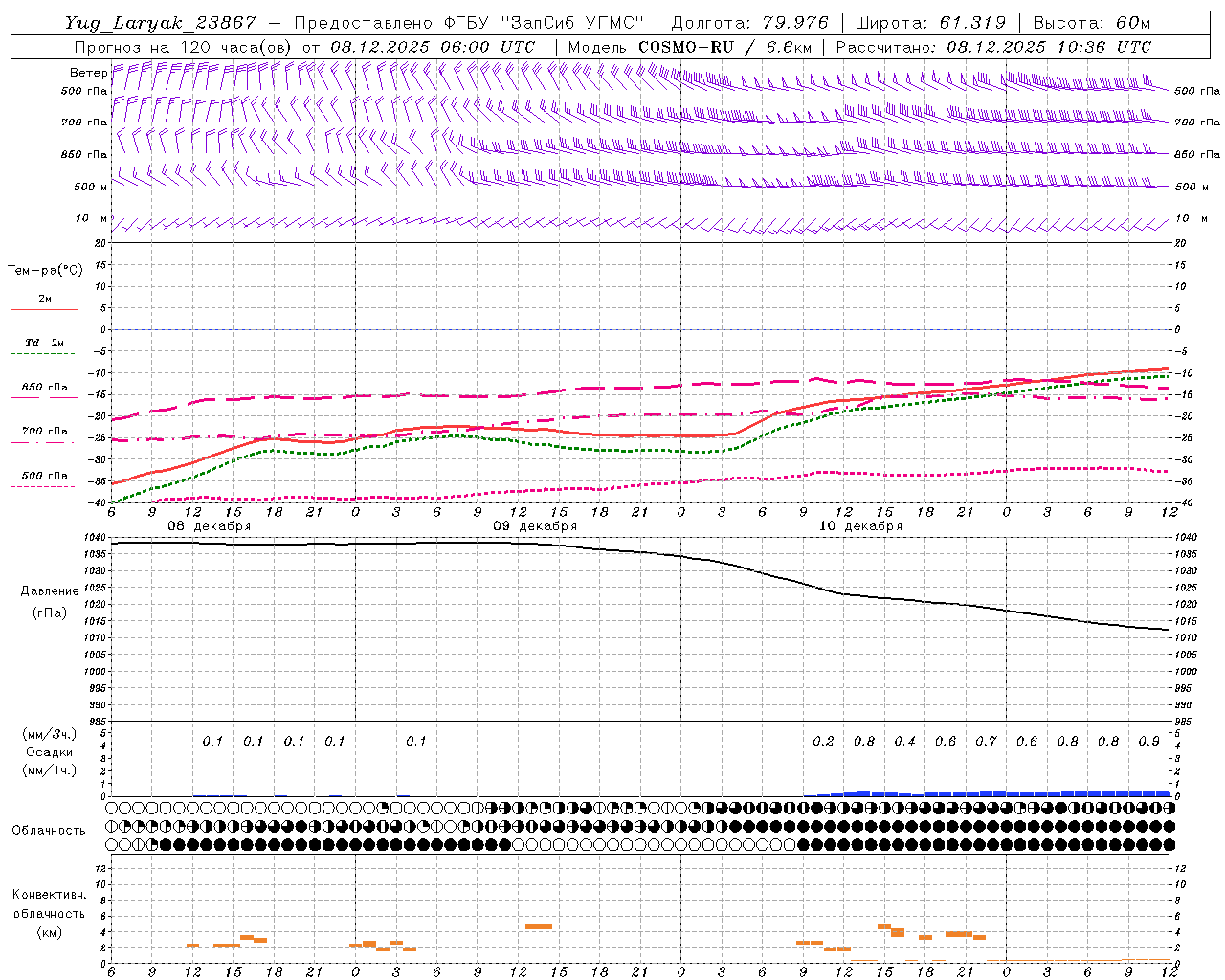Click the 08 декабря date label
This screenshot has height=980, width=1225.
click(210, 526)
